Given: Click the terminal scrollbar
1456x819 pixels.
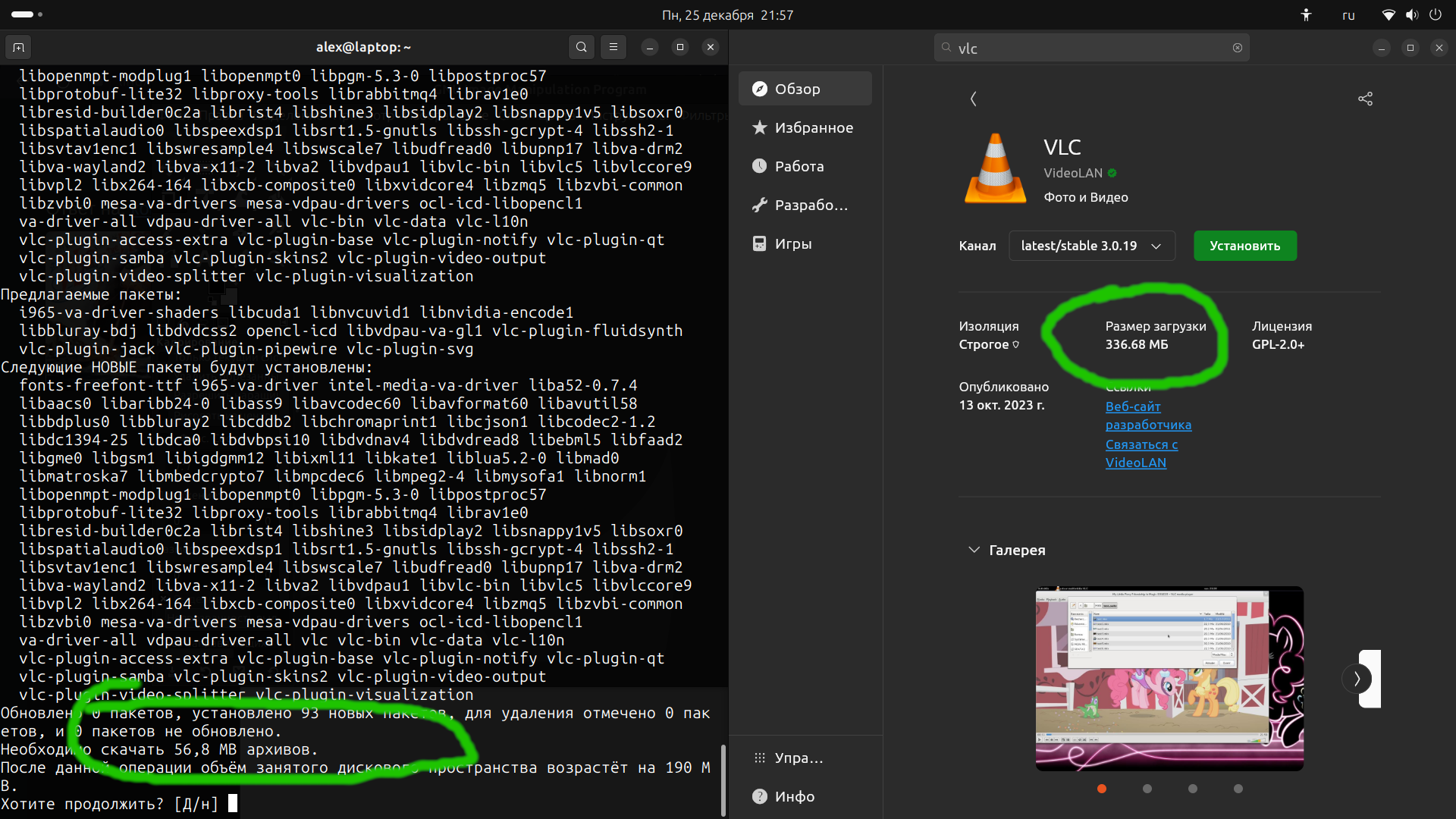Looking at the screenshot, I should point(723,781).
